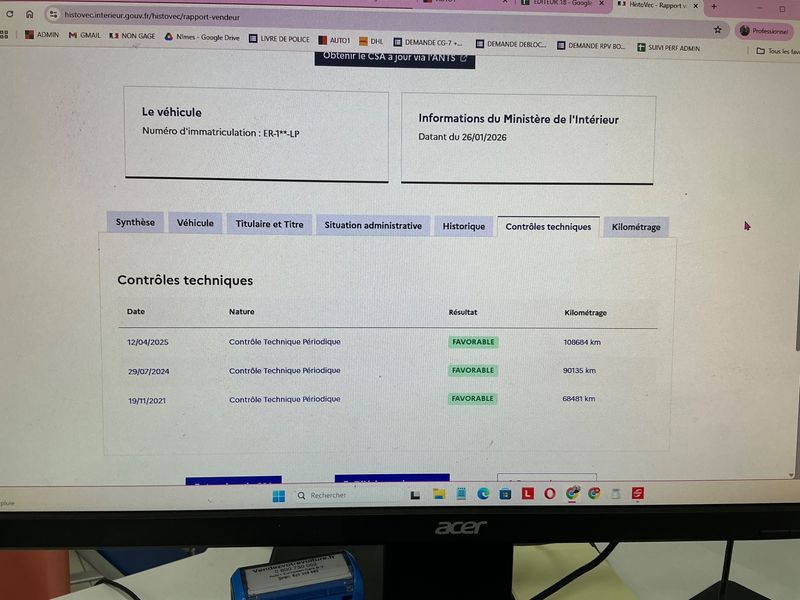
Task: Open a new browser tab
Action: [714, 7]
